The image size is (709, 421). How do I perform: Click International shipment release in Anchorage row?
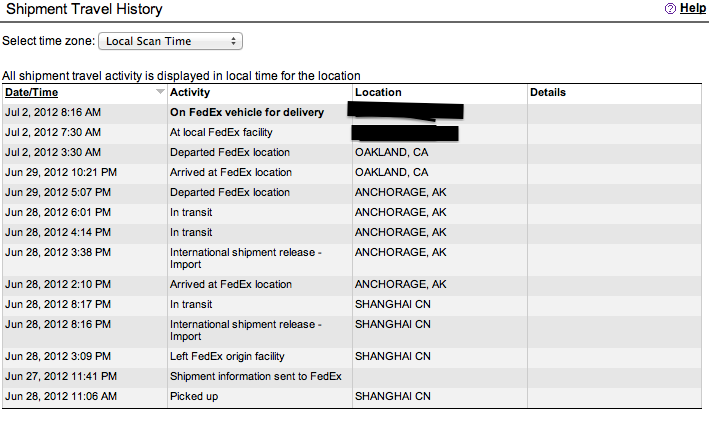[246, 258]
